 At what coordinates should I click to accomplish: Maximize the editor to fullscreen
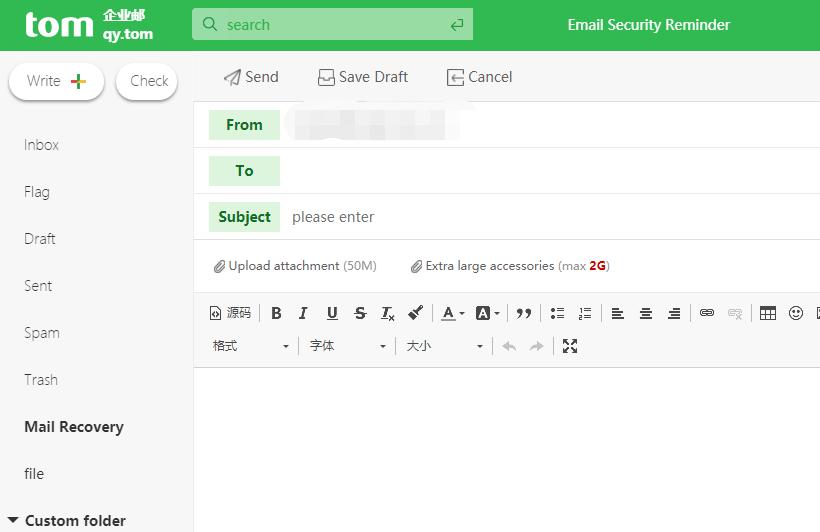(x=570, y=346)
